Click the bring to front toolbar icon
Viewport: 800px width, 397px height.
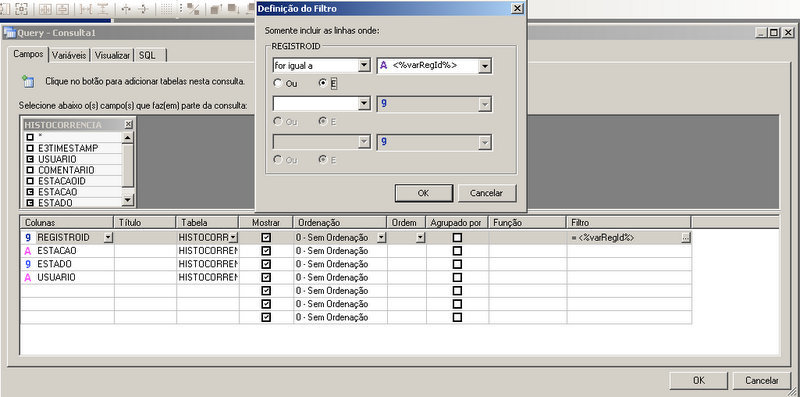point(216,8)
